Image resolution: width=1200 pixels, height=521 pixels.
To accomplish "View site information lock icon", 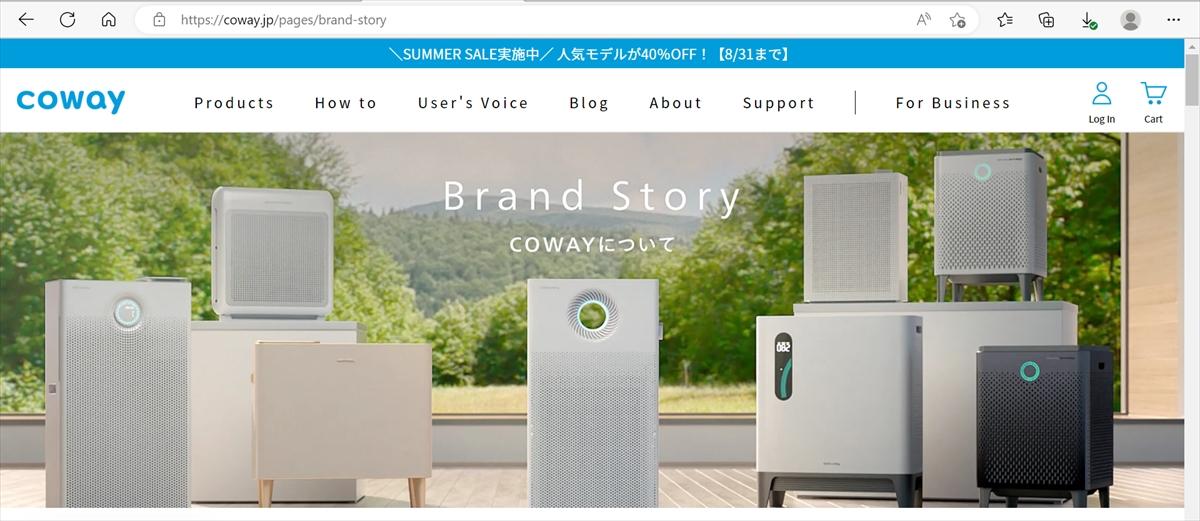I will coord(158,20).
